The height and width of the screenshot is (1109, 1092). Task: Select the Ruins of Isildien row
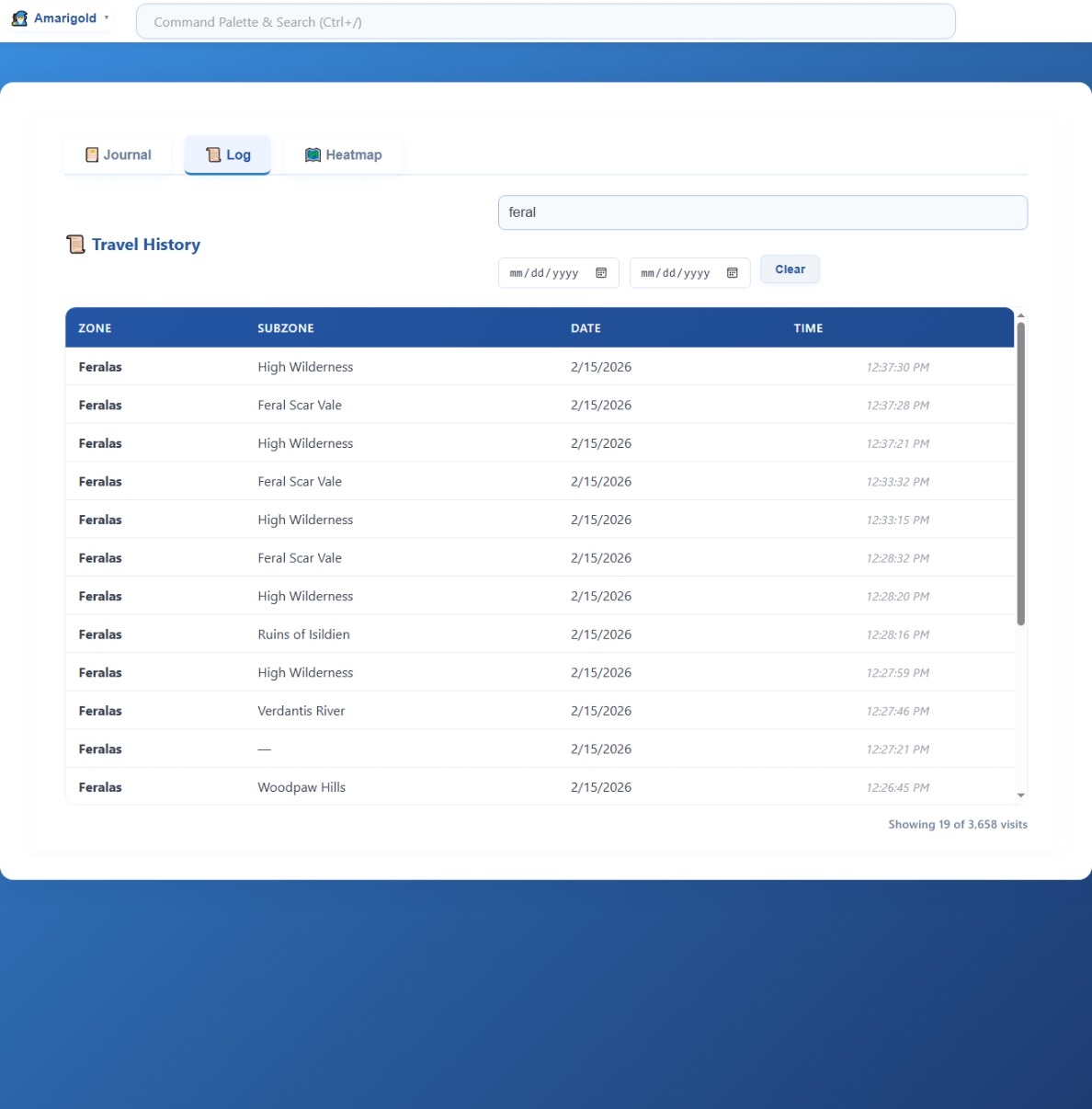tap(303, 635)
